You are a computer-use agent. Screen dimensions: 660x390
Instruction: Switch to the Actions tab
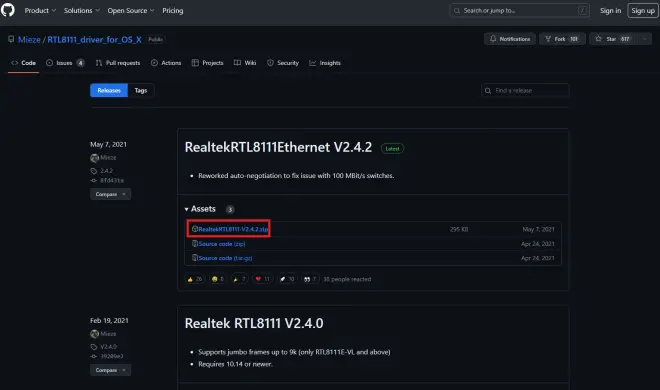coord(166,63)
